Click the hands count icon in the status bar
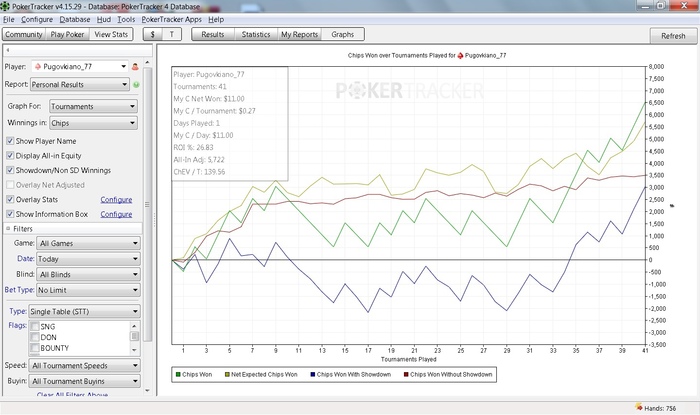The image size is (700, 415). click(x=639, y=407)
